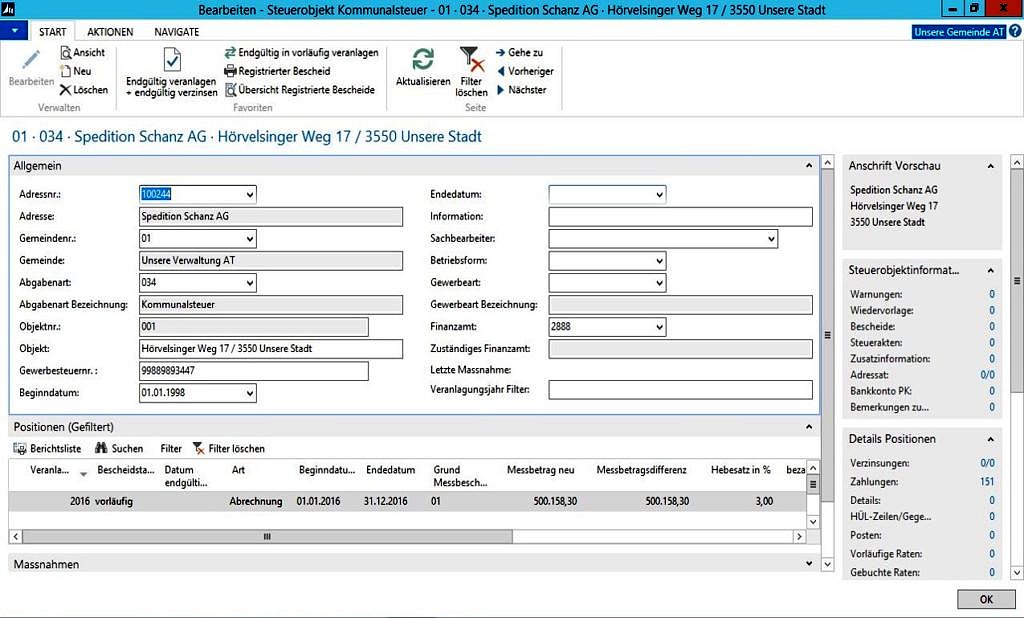Collapse the Anschrift Vorschau panel
Screen dimensions: 1024x618
[991, 166]
